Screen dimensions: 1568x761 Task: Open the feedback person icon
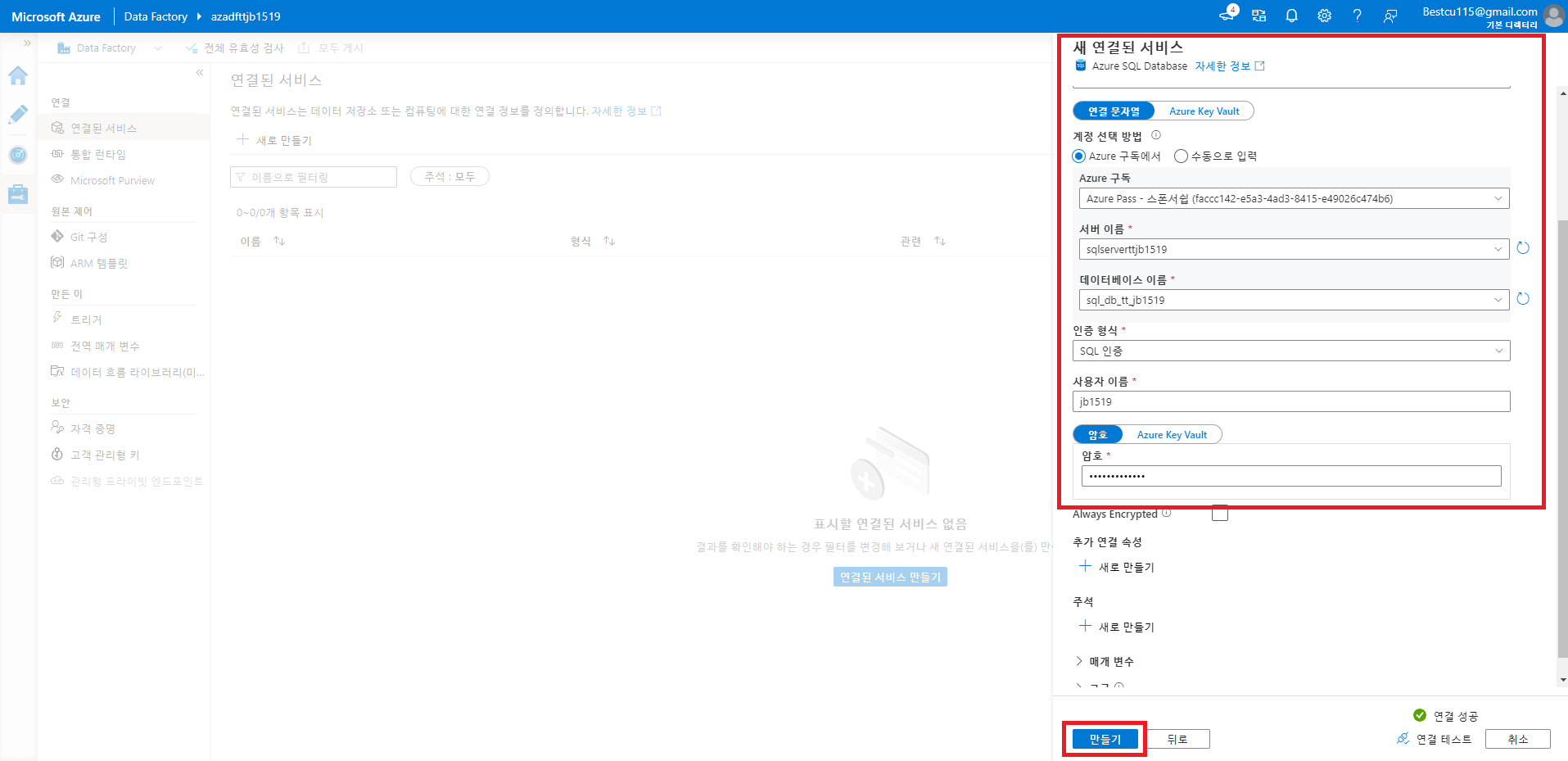1390,16
